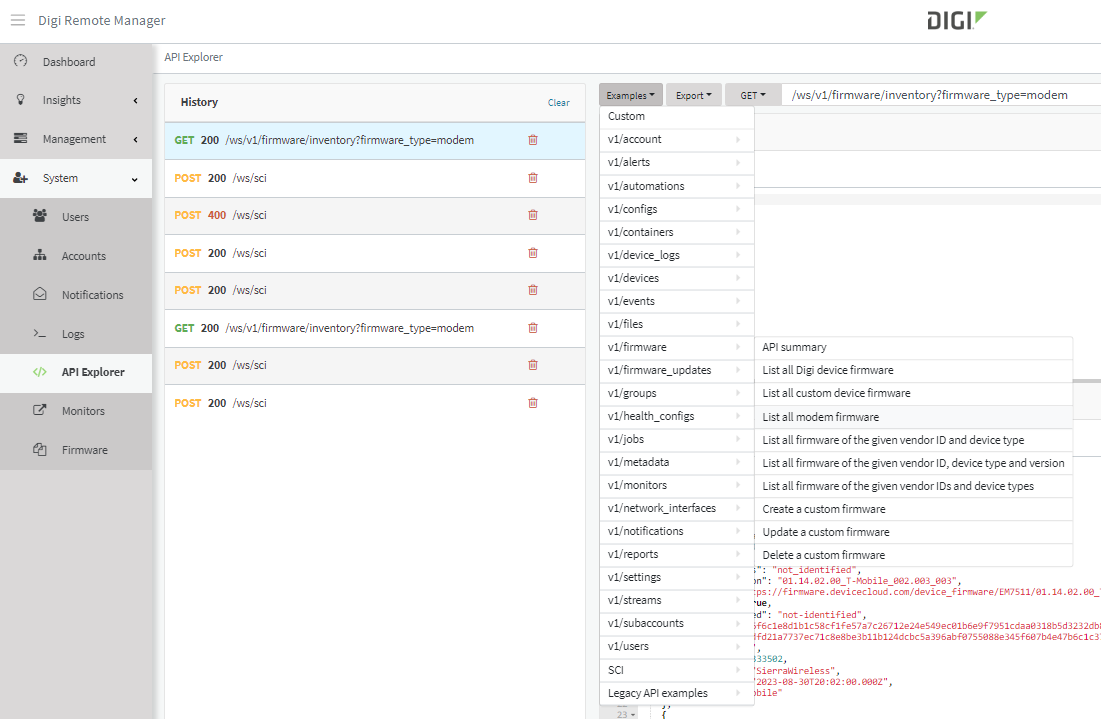The width and height of the screenshot is (1101, 719).
Task: Choose Create a custom firmware
Action: [x=914, y=509]
